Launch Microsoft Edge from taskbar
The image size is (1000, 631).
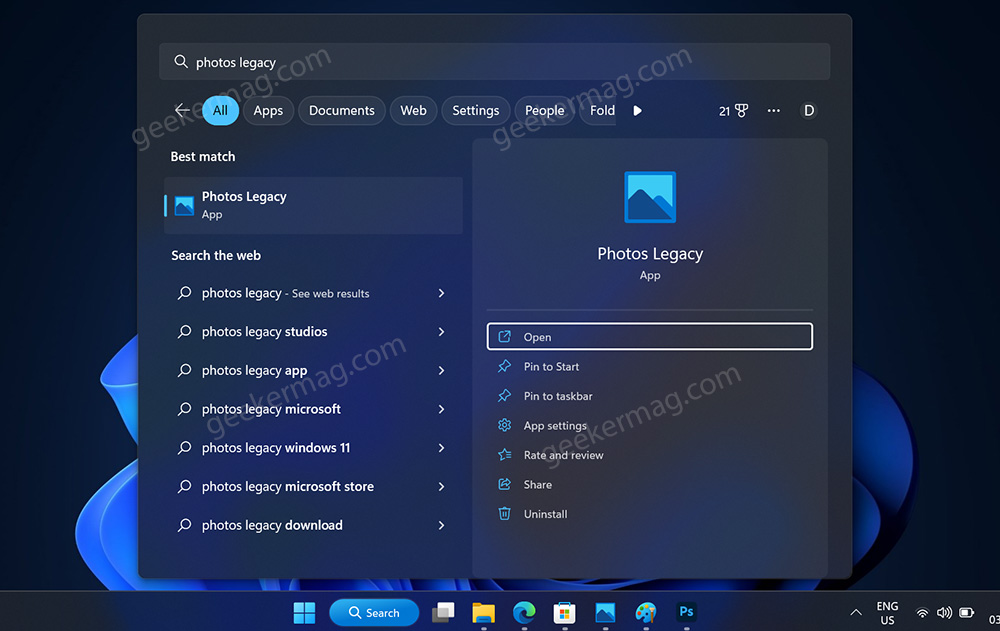[524, 612]
